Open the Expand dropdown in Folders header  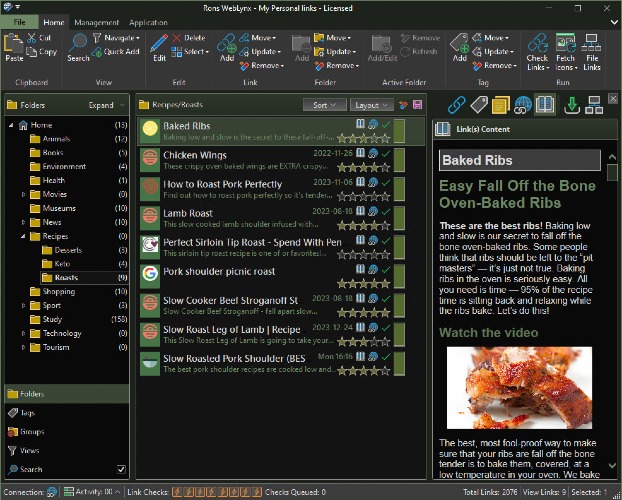point(107,105)
